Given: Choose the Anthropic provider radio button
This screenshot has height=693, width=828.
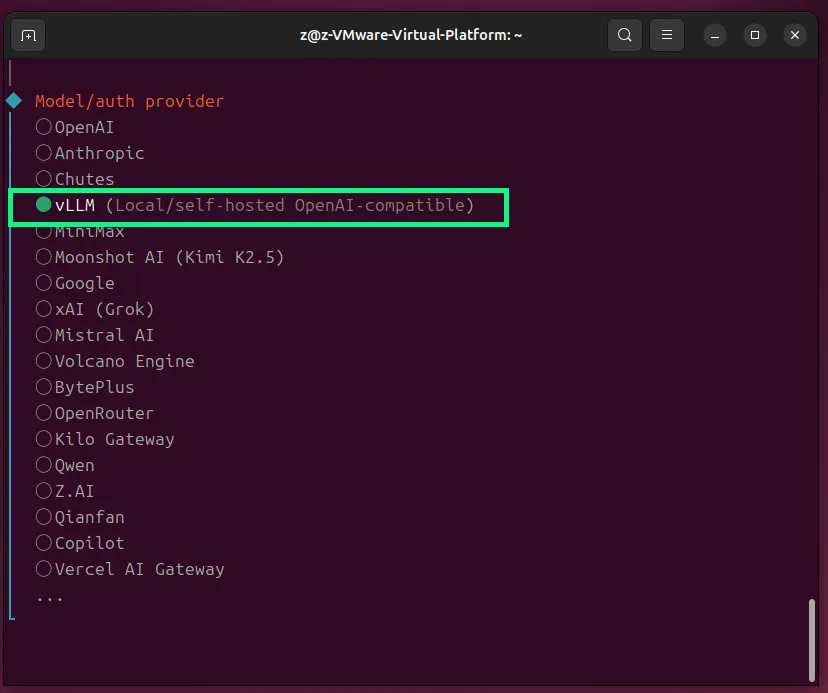Looking at the screenshot, I should pyautogui.click(x=44, y=153).
